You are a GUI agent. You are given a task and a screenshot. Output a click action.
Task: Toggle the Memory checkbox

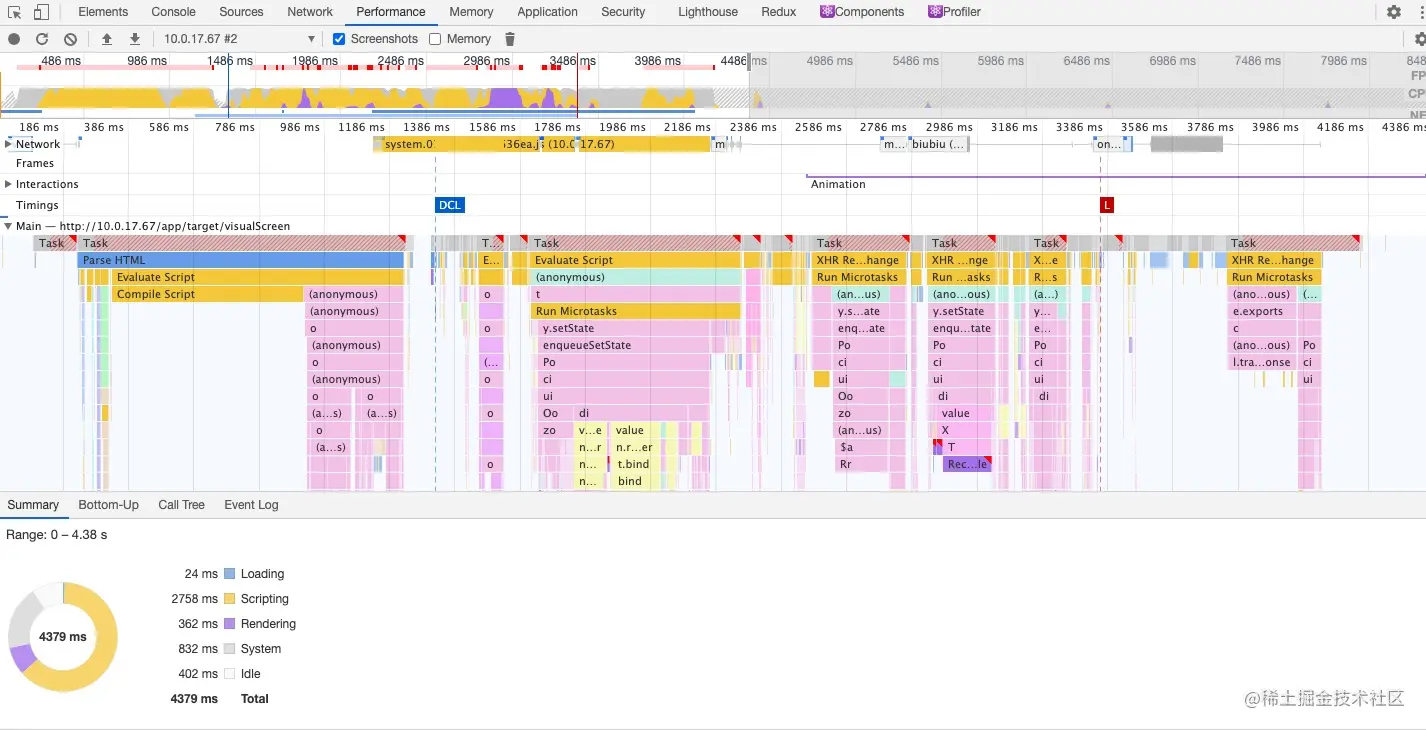pos(435,39)
